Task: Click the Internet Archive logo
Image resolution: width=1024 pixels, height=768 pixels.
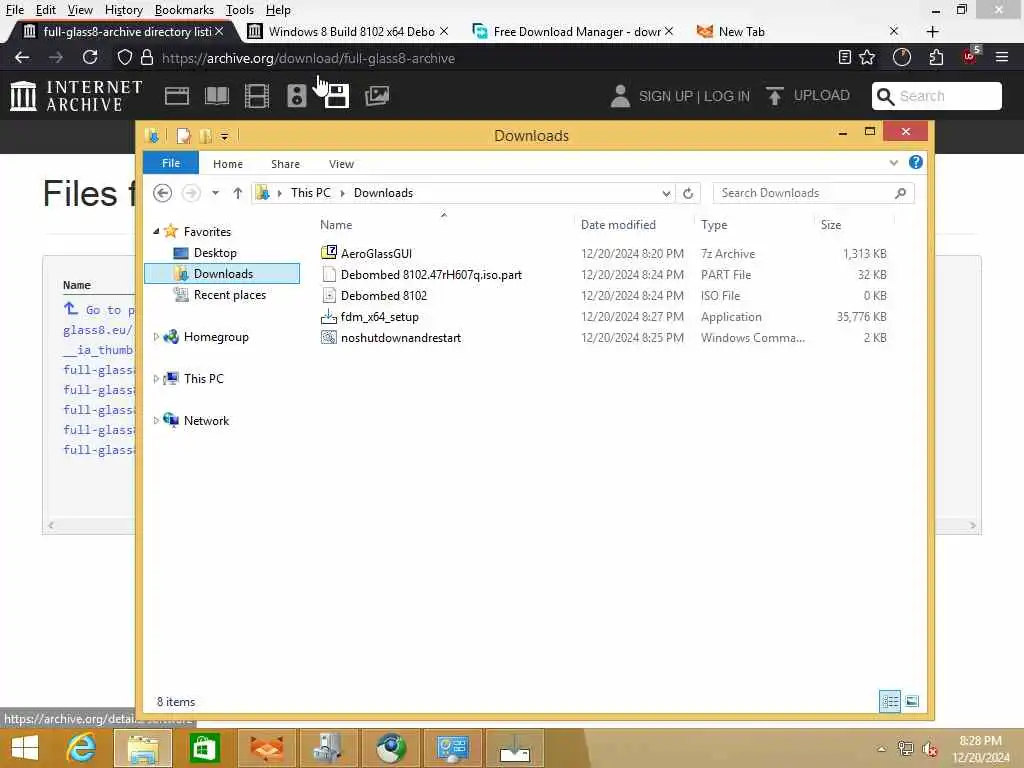Action: click(x=76, y=96)
